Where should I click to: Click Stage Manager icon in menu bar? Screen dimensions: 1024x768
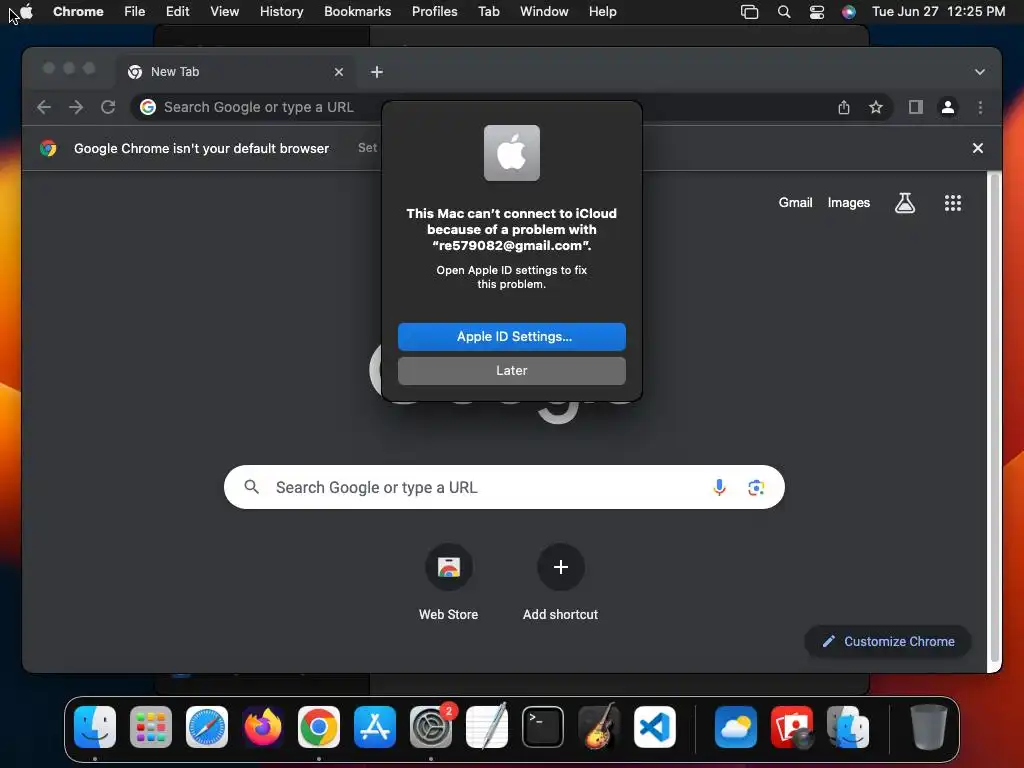749,12
